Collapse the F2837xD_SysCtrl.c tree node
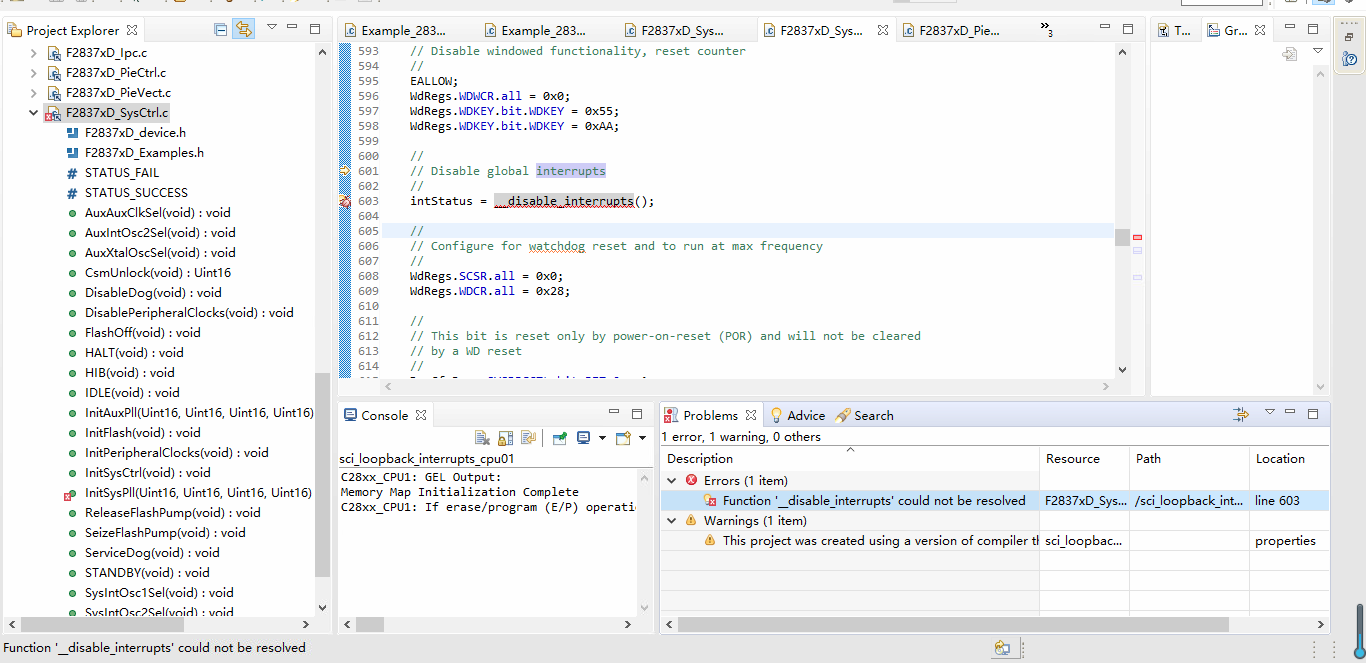Screen dimensions: 1366x663 [x=34, y=113]
